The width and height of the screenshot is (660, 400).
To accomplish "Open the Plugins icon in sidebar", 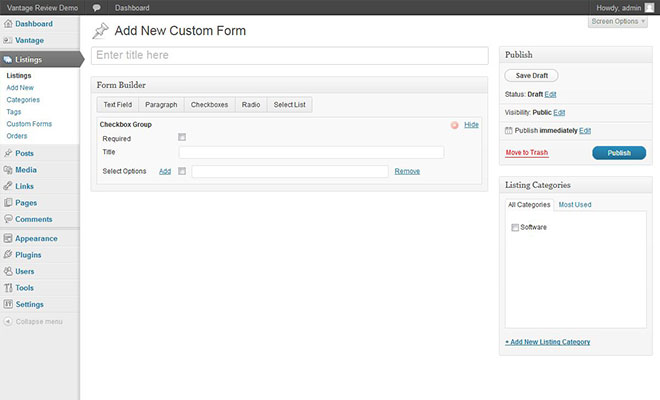I will pos(8,255).
